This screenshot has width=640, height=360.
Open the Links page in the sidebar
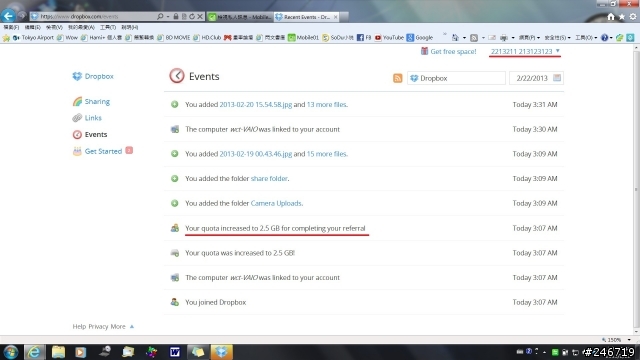[x=93, y=118]
